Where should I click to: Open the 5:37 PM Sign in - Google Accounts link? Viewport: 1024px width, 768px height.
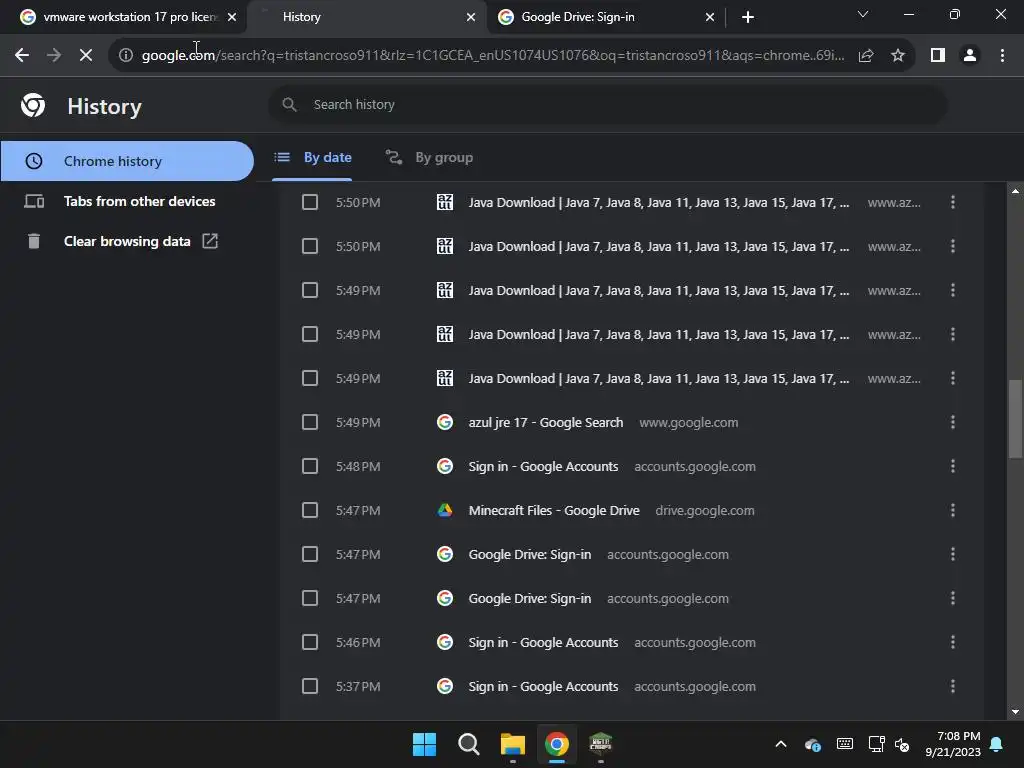(543, 686)
